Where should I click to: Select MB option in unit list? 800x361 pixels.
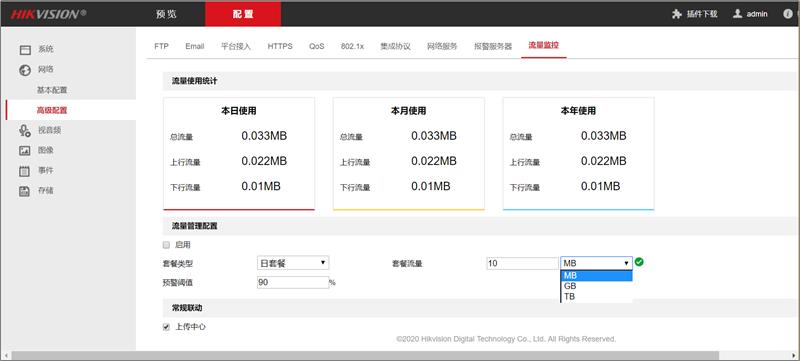[x=596, y=276]
